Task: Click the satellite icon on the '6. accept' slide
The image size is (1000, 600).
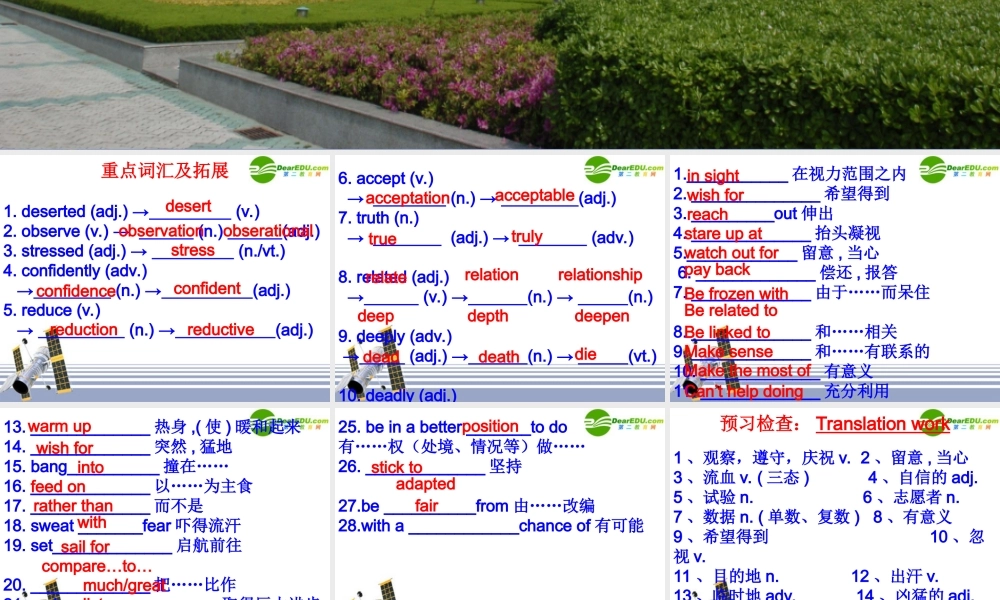Action: click(375, 368)
